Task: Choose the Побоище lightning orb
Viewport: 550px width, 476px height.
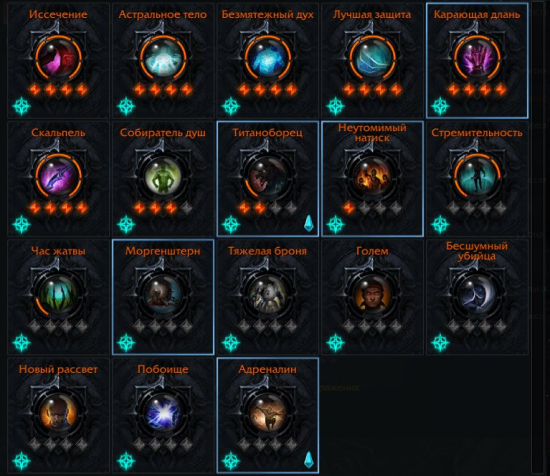Action: coord(163,412)
